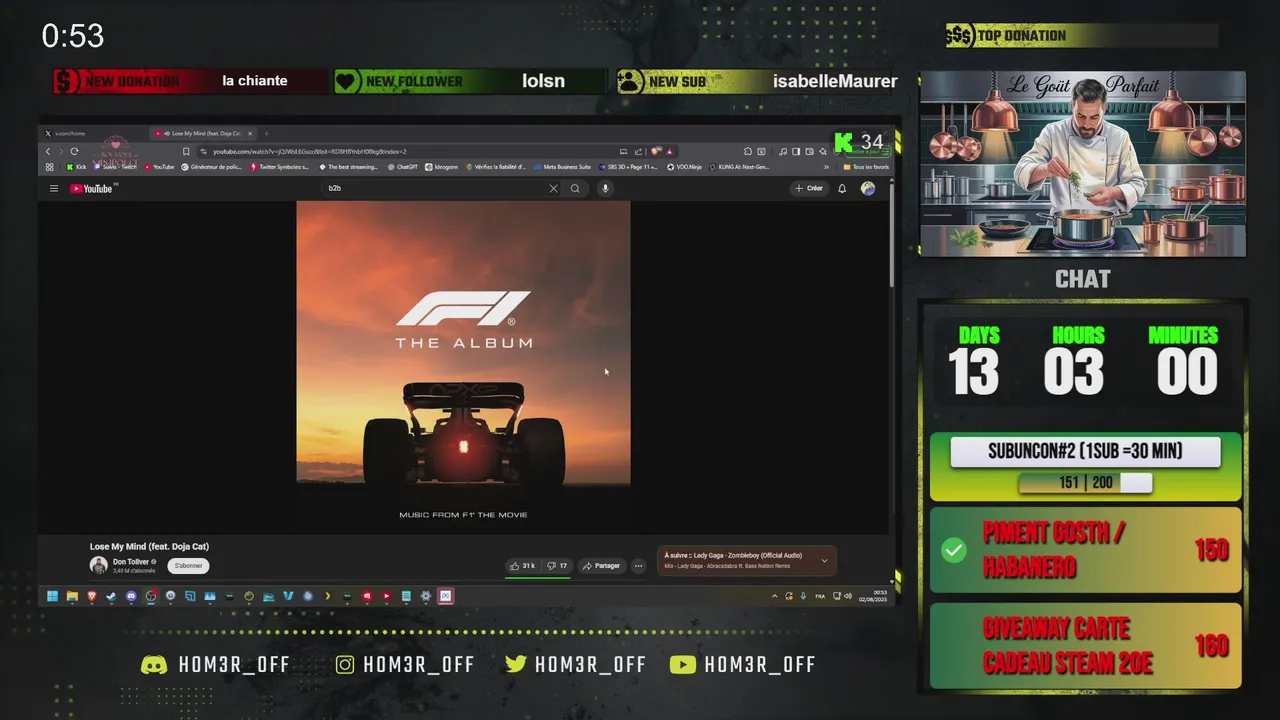Go to the YouTube home logo
Image resolution: width=1280 pixels, height=720 pixels.
(x=92, y=188)
